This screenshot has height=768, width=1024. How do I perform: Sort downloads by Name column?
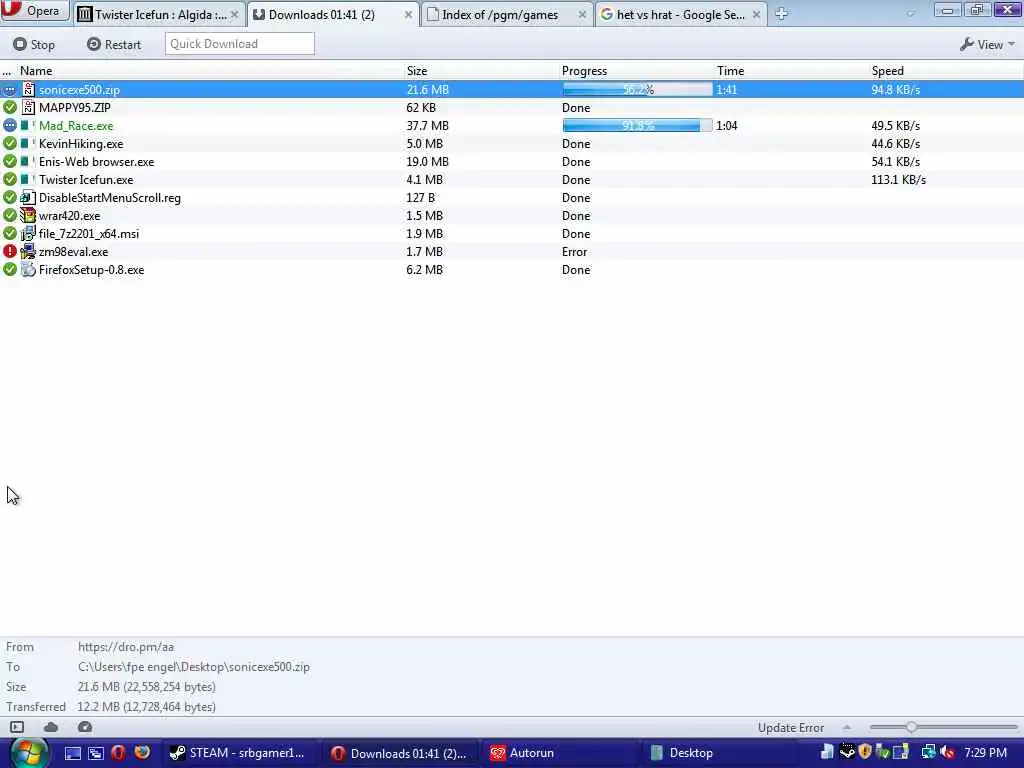[x=36, y=71]
